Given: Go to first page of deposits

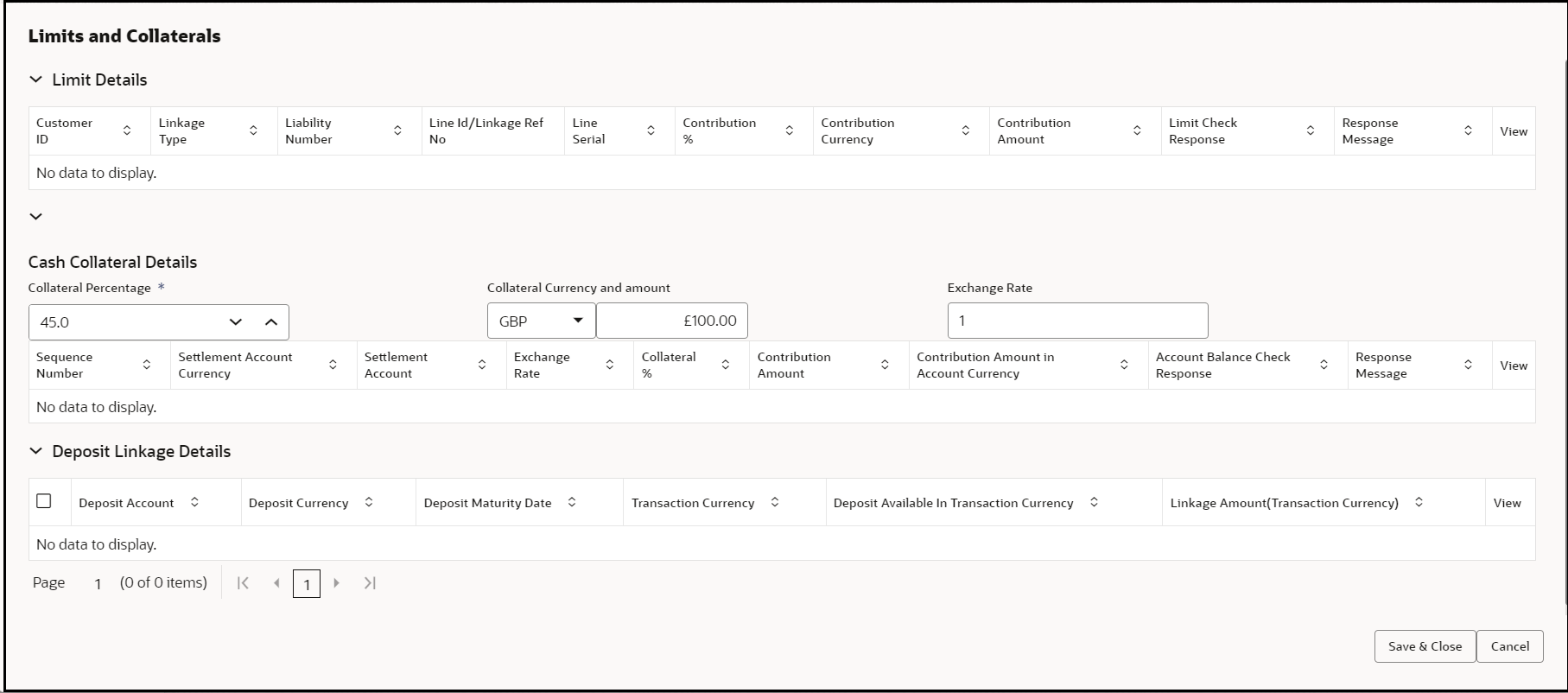Looking at the screenshot, I should [x=244, y=583].
